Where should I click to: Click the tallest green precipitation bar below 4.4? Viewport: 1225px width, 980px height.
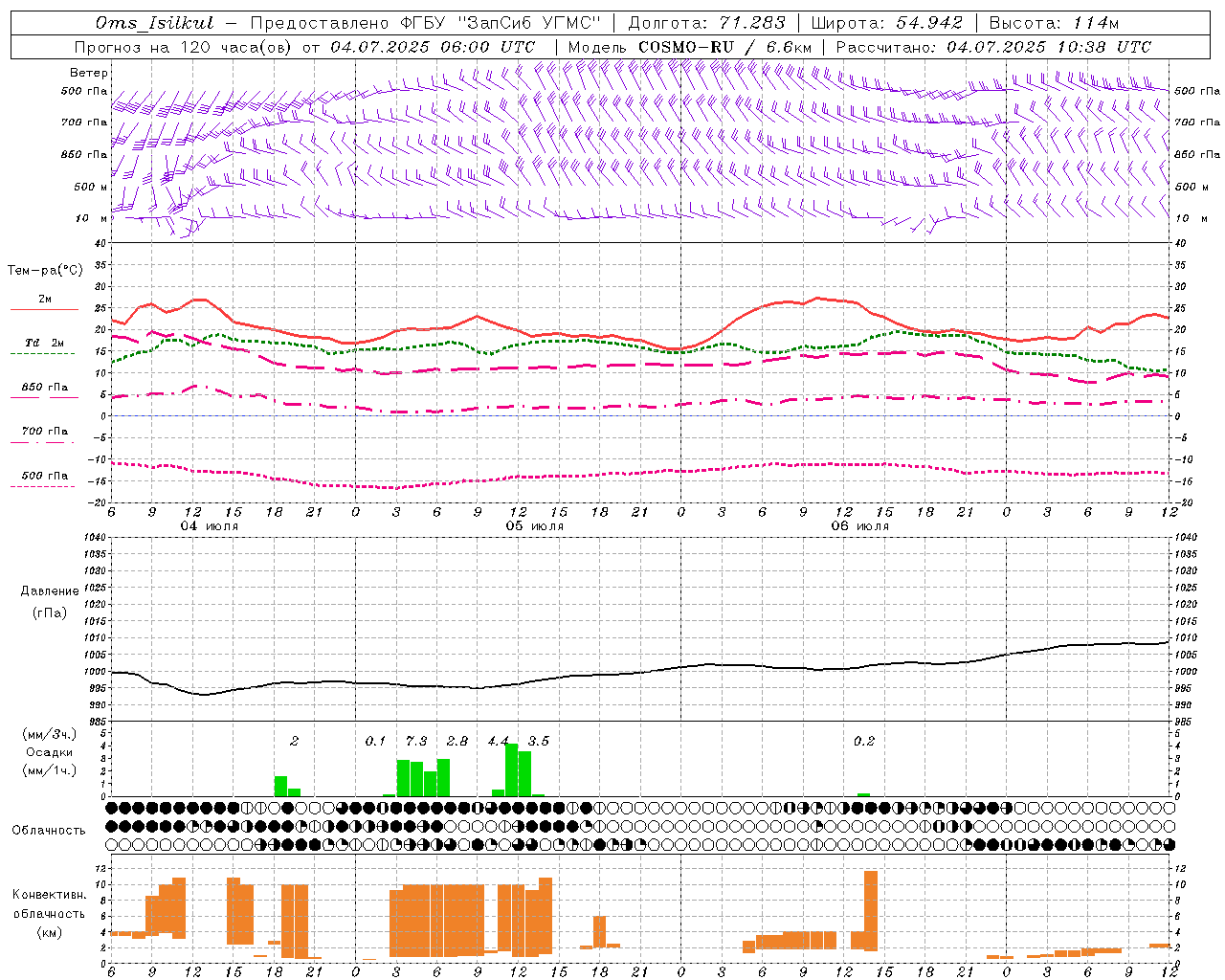pyautogui.click(x=512, y=769)
